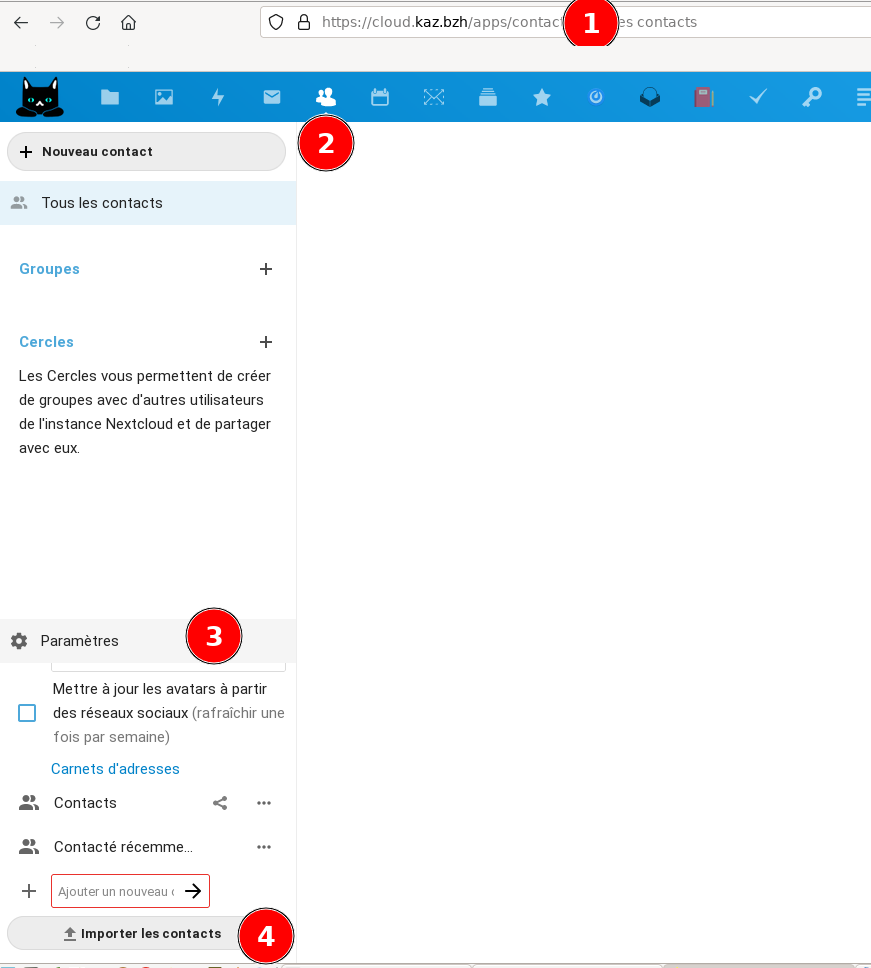This screenshot has height=968, width=871.
Task: Open the Mail envelope icon
Action: (x=272, y=97)
